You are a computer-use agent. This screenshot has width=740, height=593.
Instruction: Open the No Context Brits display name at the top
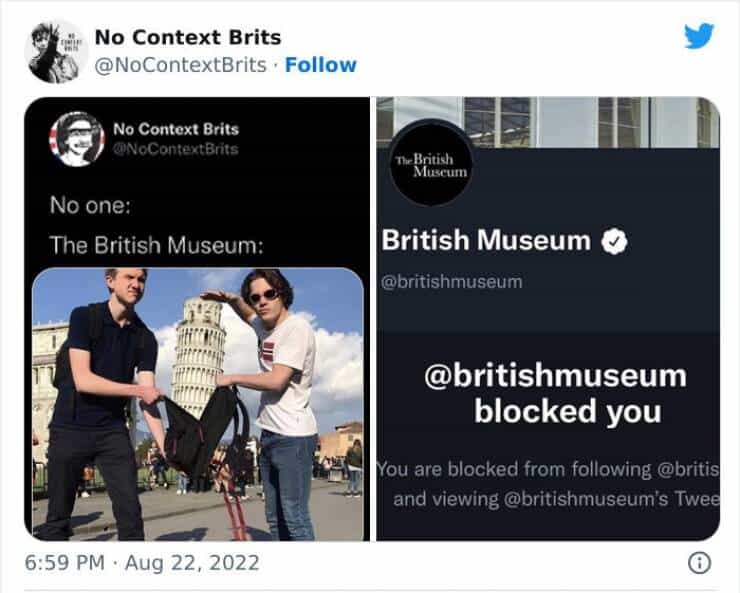187,37
